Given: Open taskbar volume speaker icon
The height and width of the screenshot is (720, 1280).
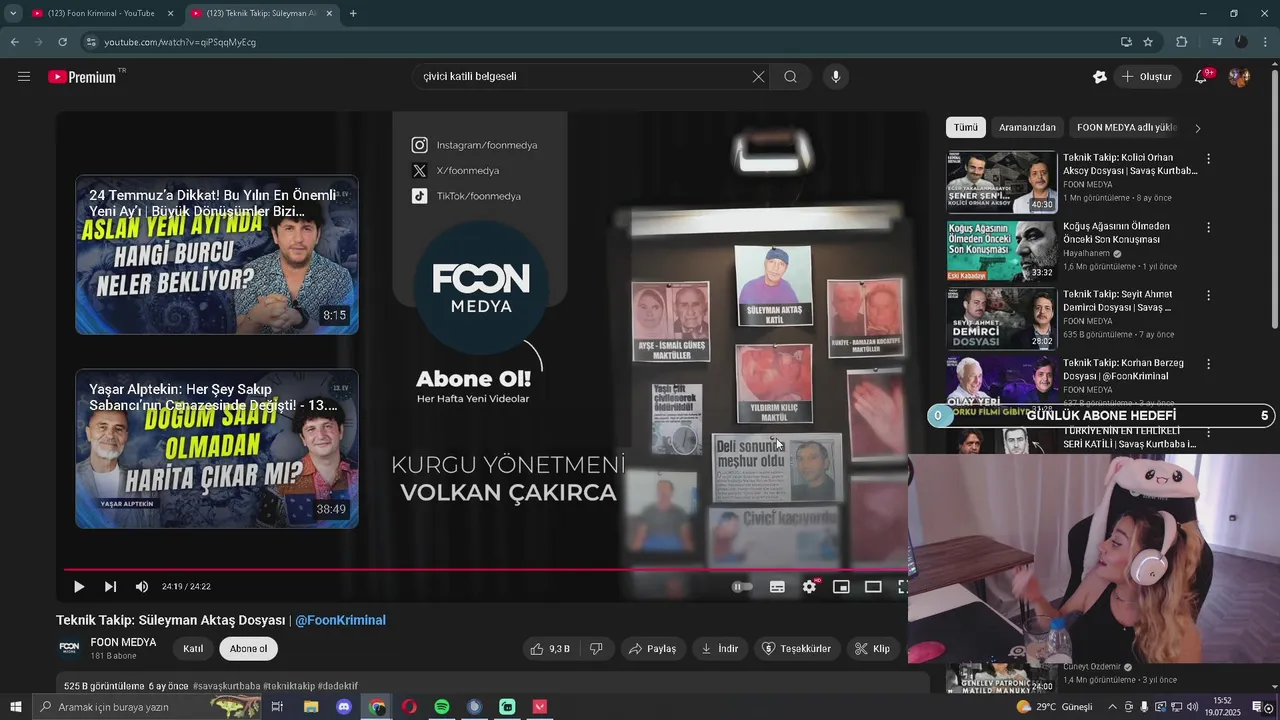Looking at the screenshot, I should (1192, 707).
